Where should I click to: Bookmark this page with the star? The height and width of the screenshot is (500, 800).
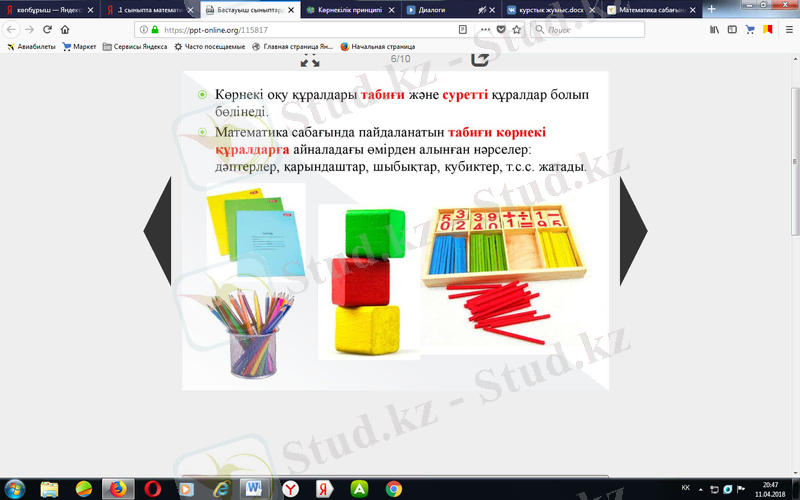[x=516, y=30]
